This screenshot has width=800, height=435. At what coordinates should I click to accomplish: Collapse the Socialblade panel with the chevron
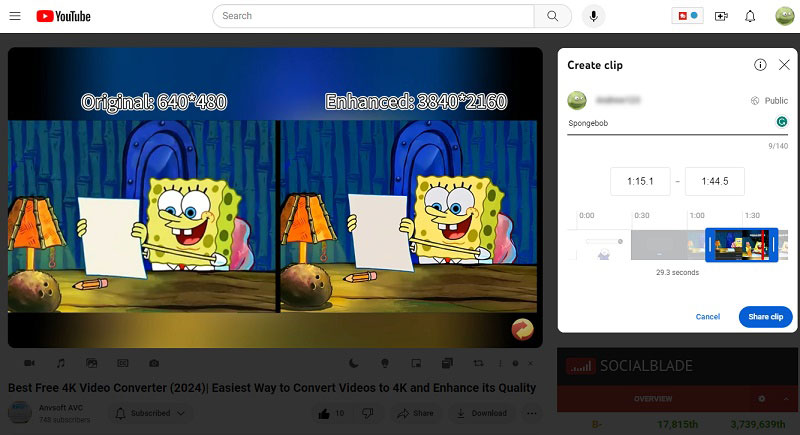click(786, 399)
